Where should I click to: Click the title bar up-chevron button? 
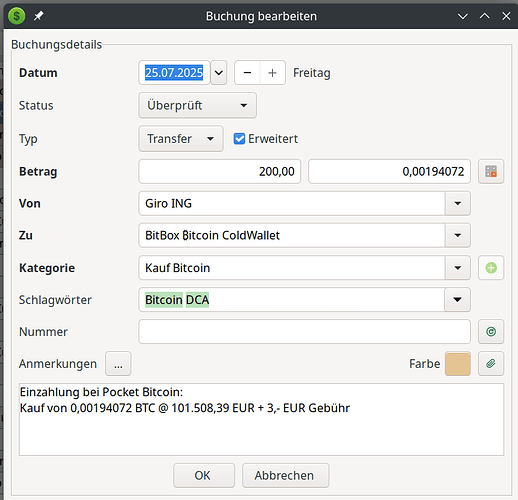tap(484, 16)
